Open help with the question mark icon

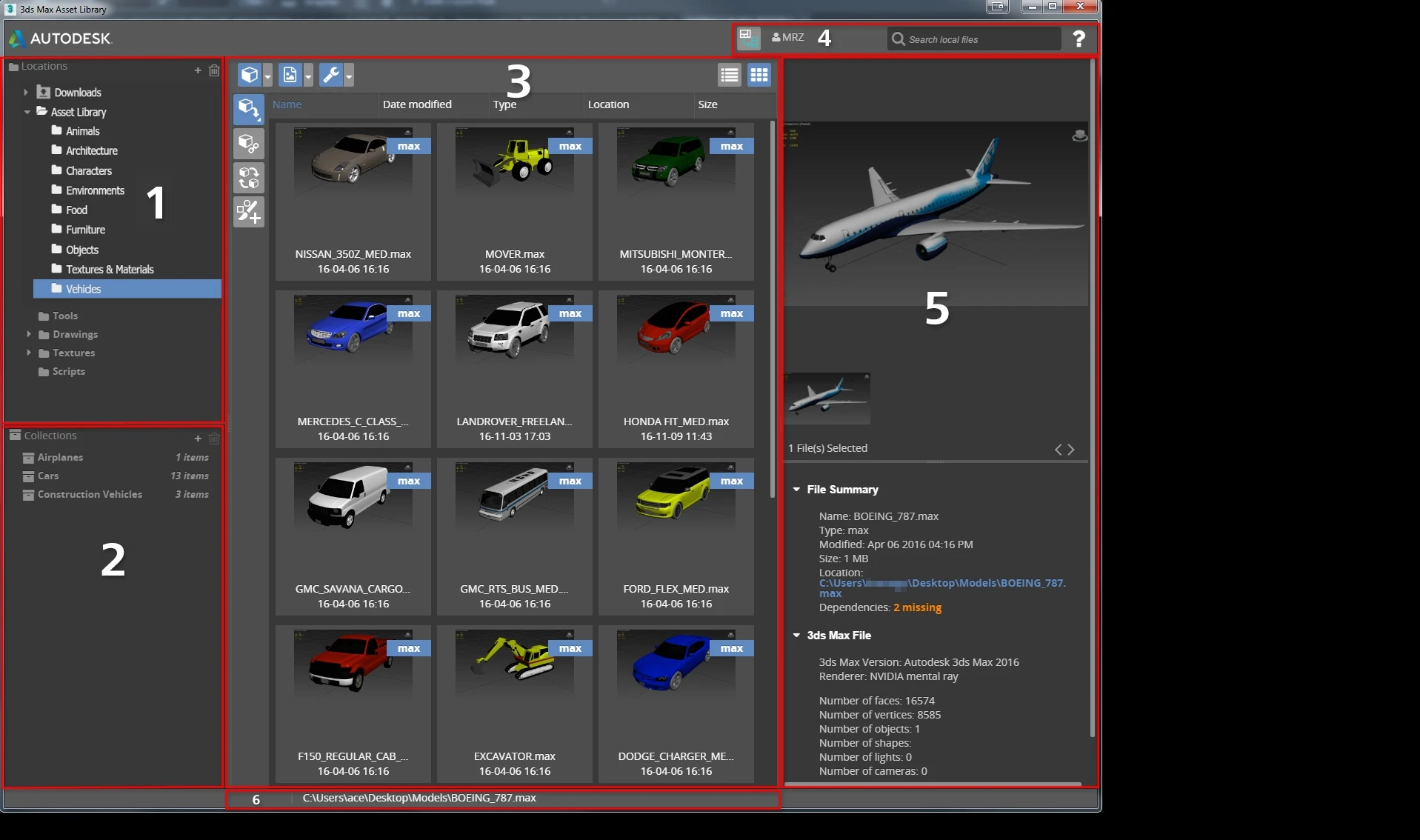pos(1079,39)
